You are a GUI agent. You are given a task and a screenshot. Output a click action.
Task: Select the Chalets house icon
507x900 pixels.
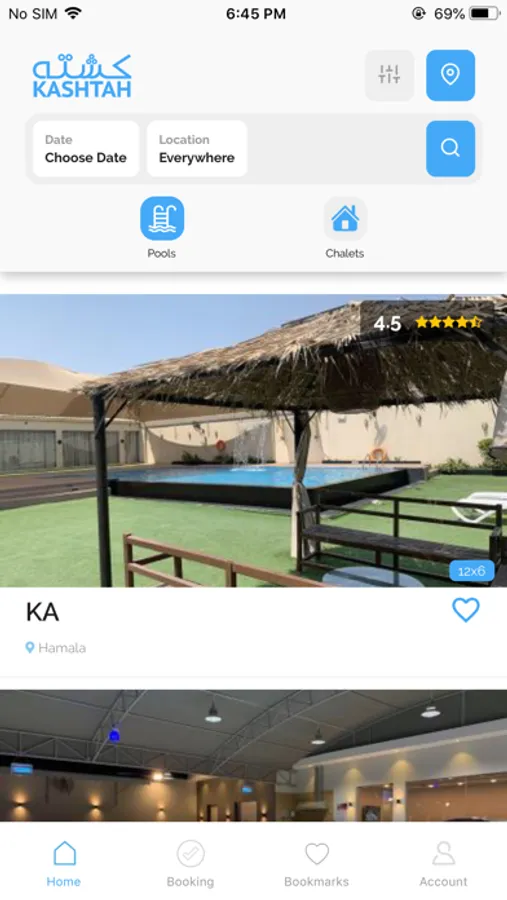click(345, 218)
